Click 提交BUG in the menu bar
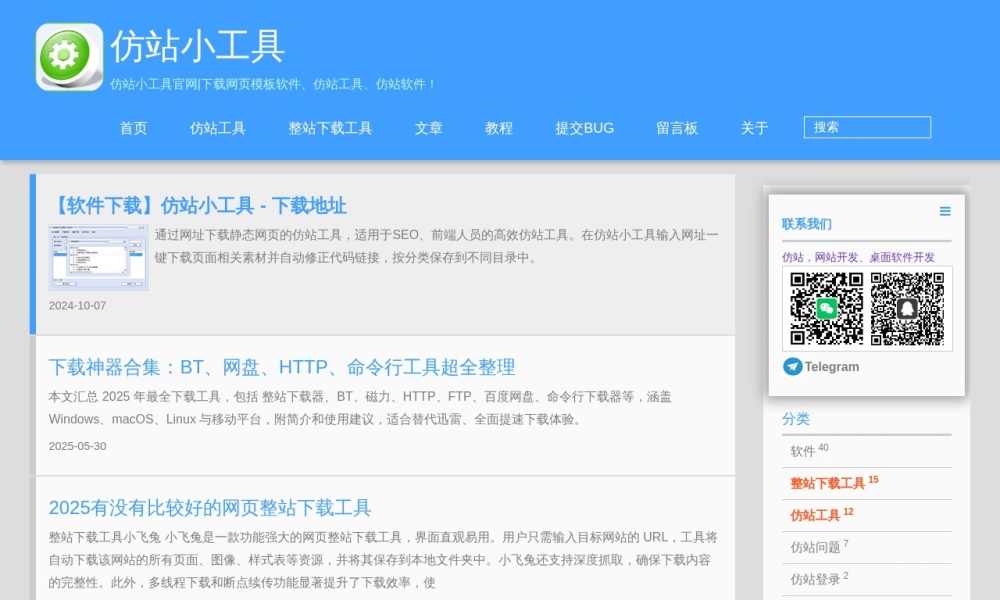Screen dimensions: 1000x600 coord(583,128)
